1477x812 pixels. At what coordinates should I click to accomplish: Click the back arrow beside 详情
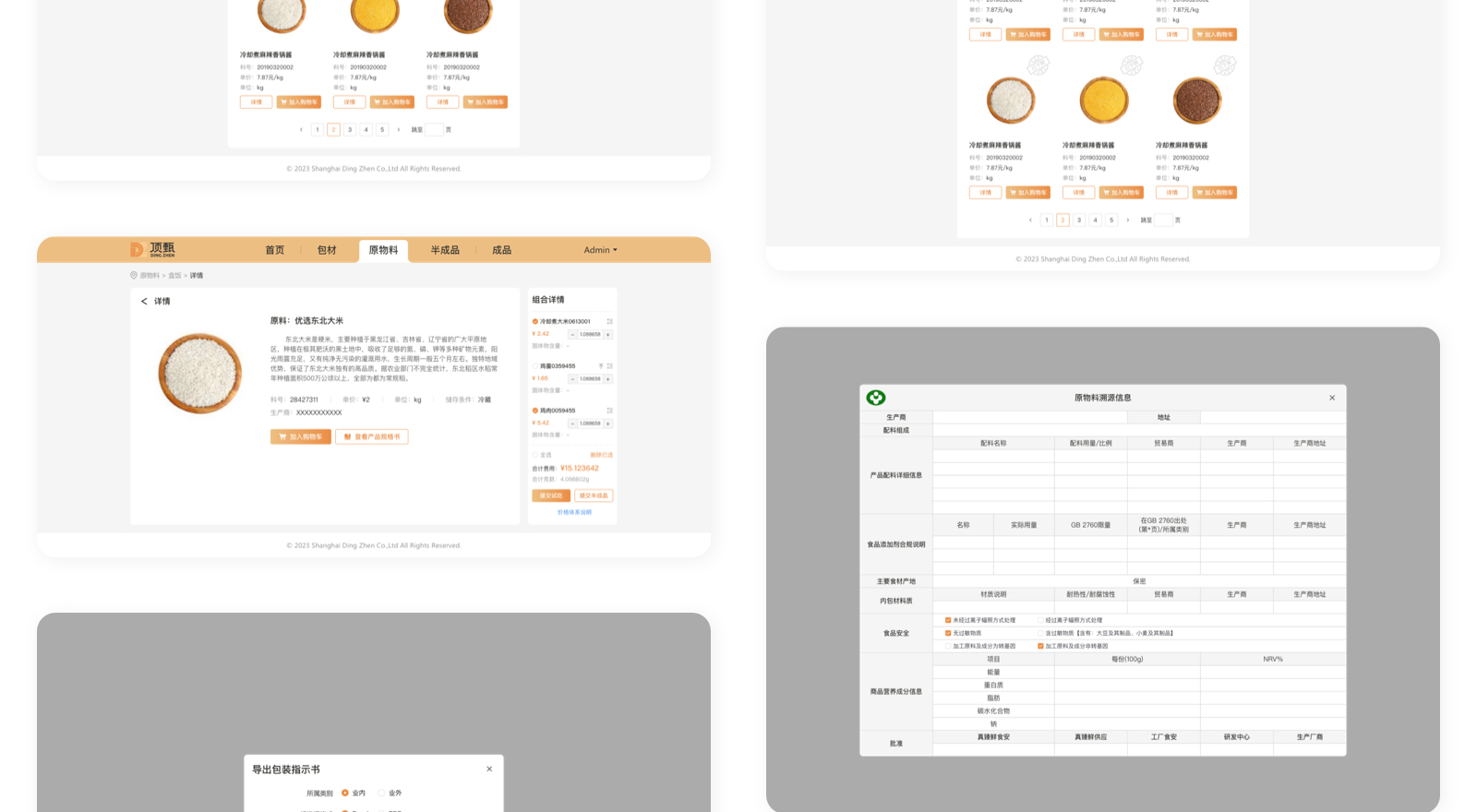(144, 302)
